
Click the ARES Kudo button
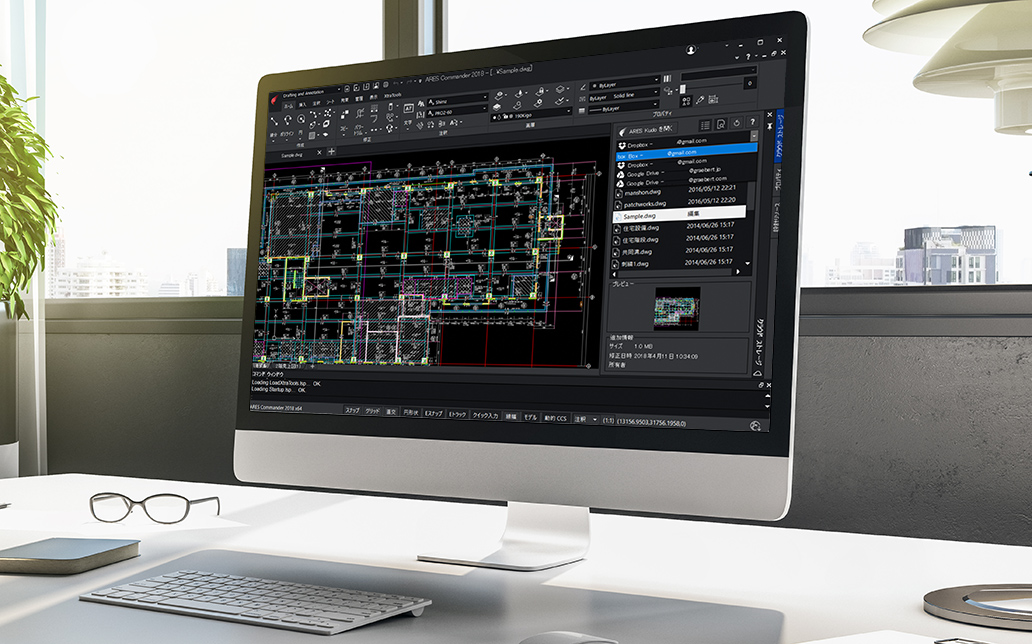[647, 130]
